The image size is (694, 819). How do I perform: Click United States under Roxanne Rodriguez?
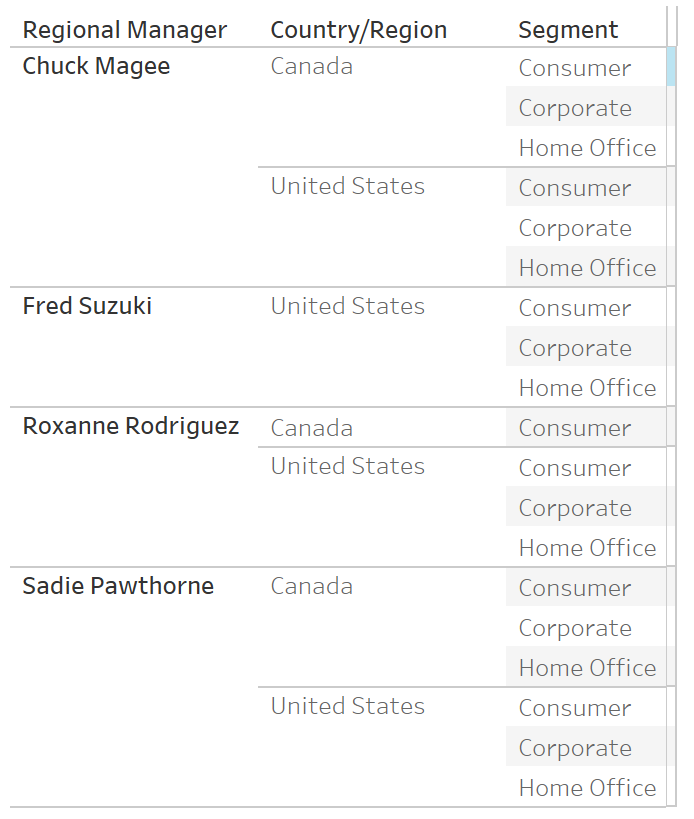(348, 466)
